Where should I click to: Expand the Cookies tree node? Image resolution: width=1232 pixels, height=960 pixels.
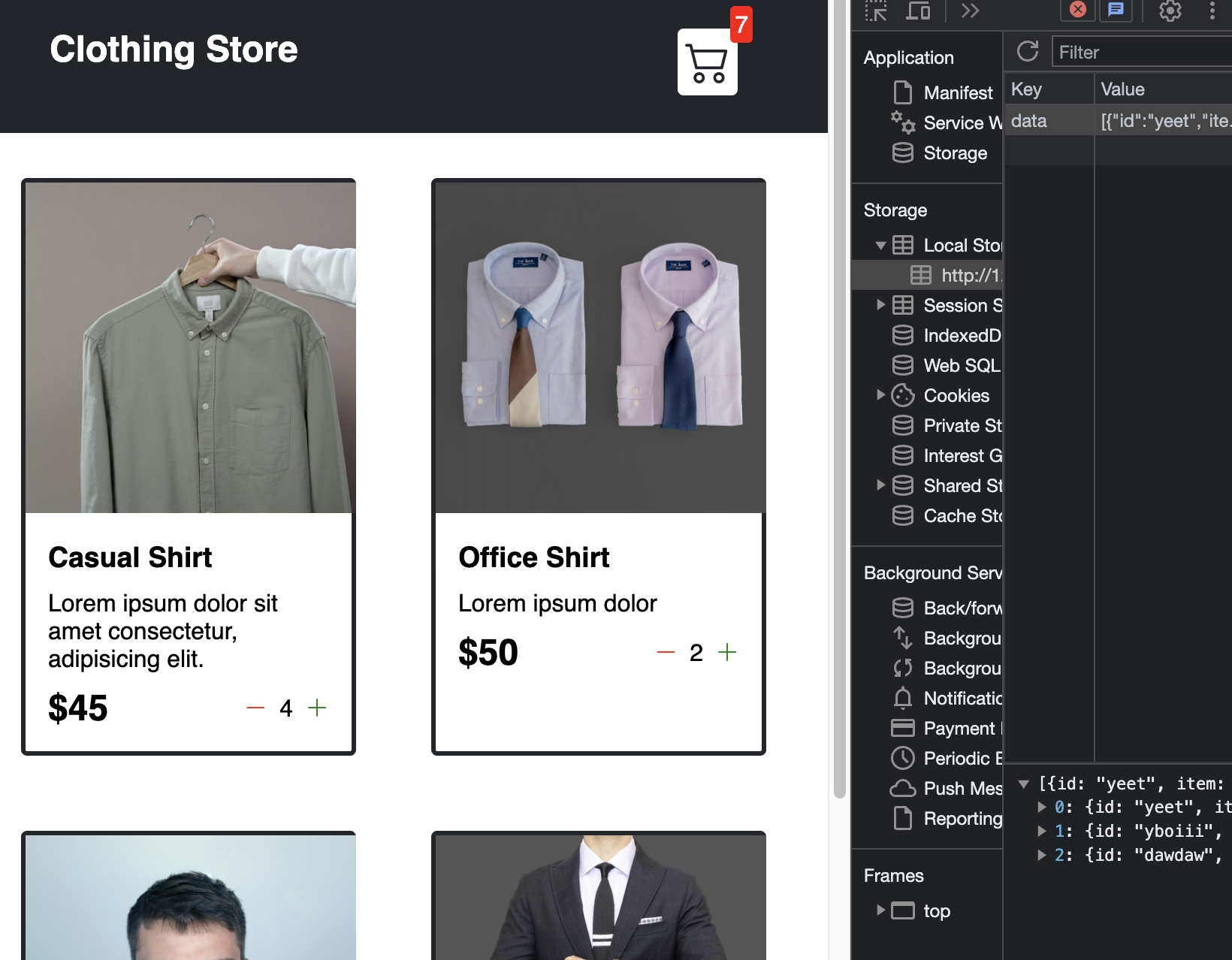[x=880, y=395]
